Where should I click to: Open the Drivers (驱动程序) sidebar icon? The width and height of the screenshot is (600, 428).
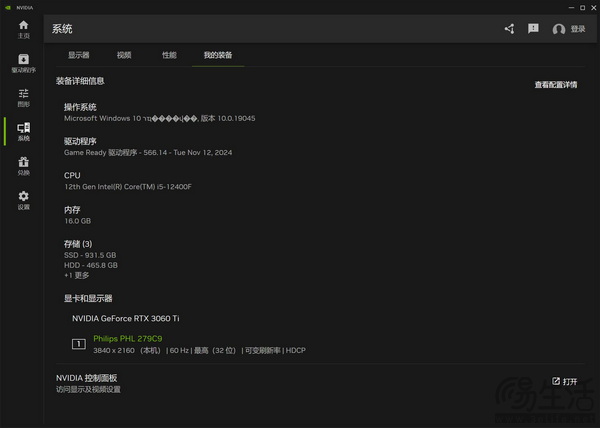click(23, 63)
